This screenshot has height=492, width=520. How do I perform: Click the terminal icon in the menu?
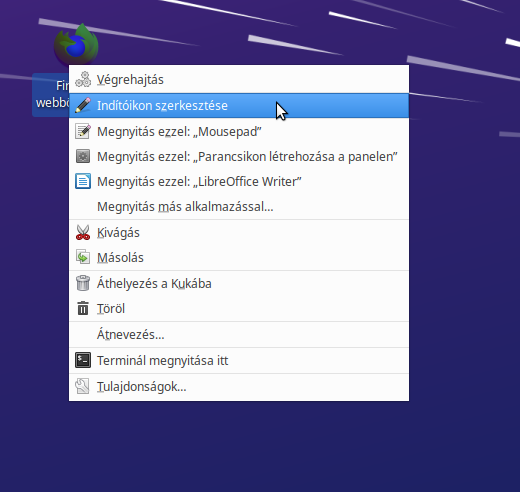click(x=83, y=360)
